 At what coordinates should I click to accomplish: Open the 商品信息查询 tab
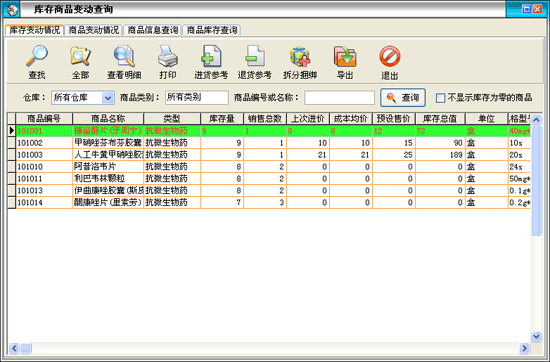[153, 30]
